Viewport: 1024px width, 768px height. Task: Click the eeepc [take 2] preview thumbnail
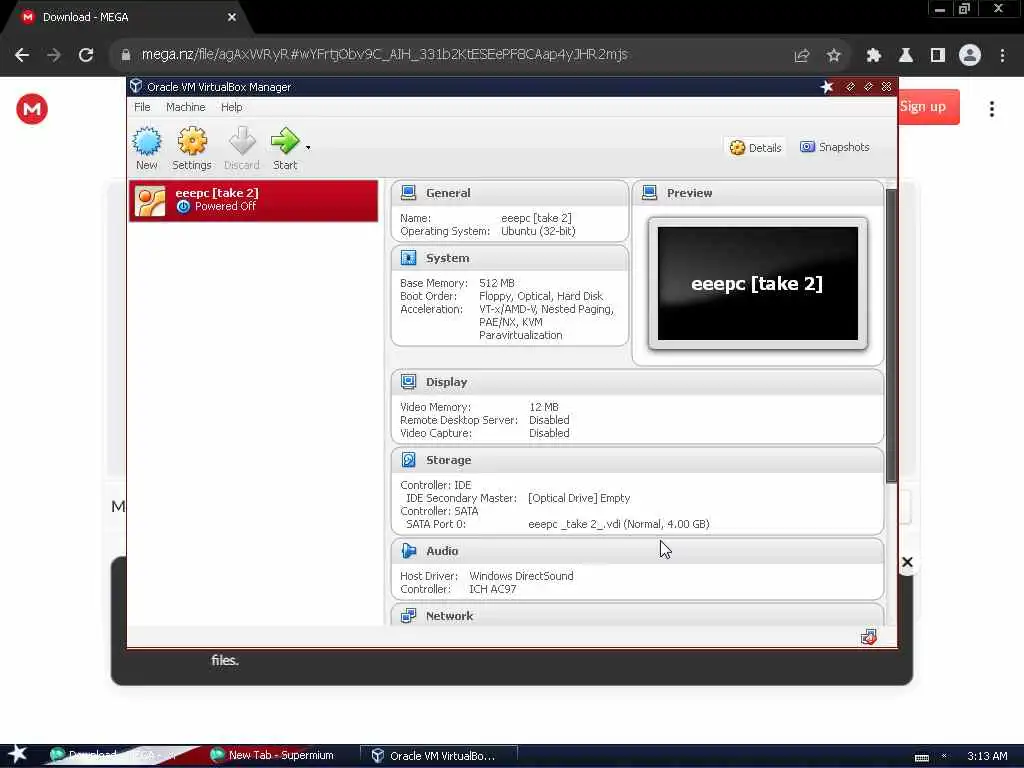(758, 283)
